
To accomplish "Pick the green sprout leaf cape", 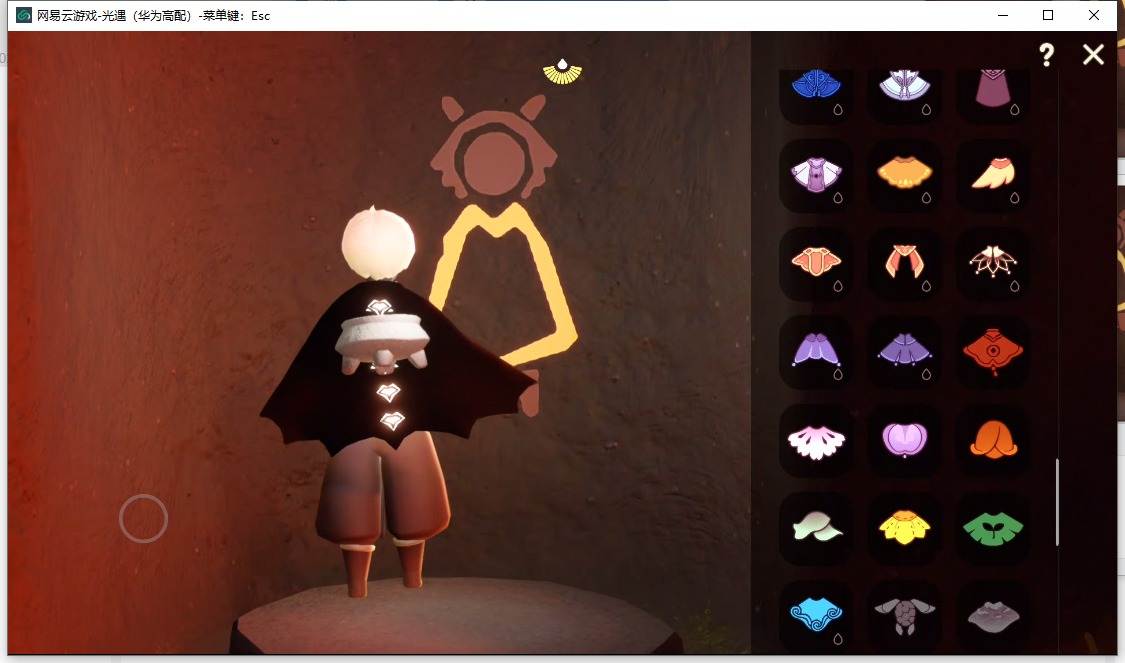I will pos(993,529).
